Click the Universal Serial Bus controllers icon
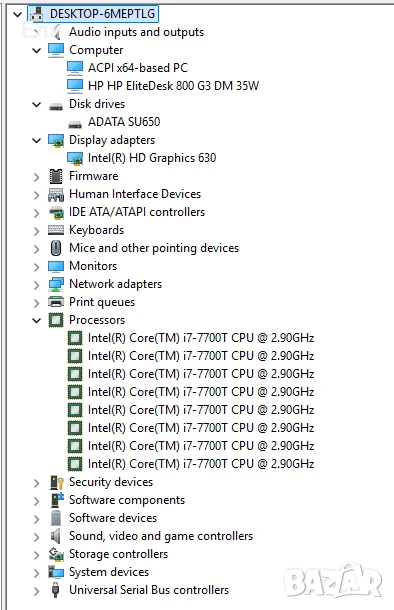This screenshot has height=610, width=394. (56, 590)
